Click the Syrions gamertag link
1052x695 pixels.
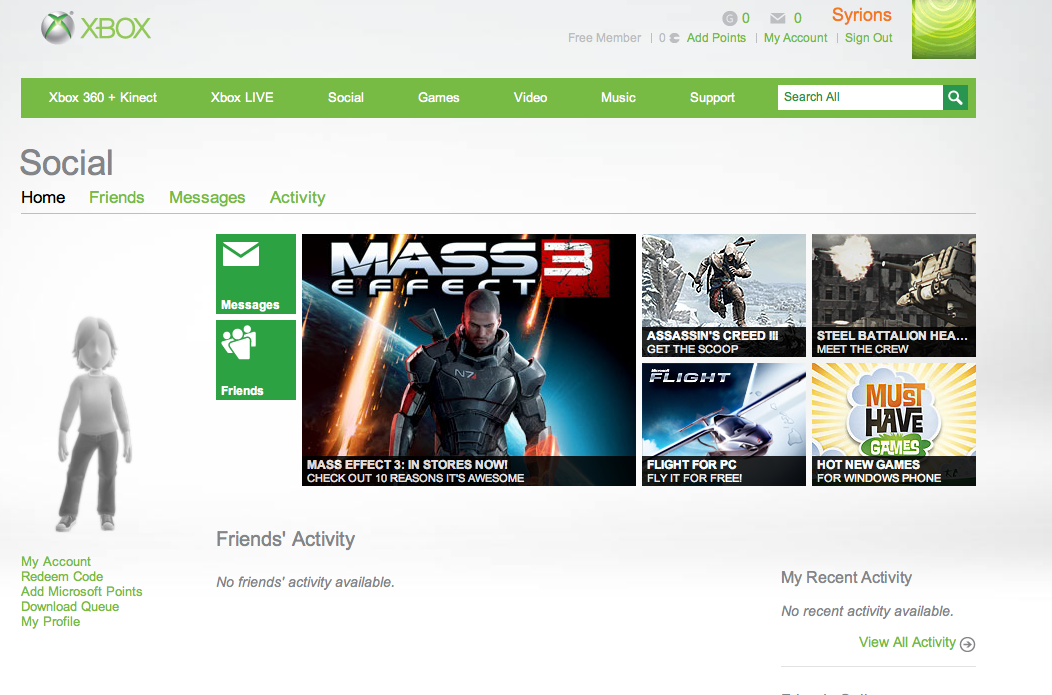[861, 15]
